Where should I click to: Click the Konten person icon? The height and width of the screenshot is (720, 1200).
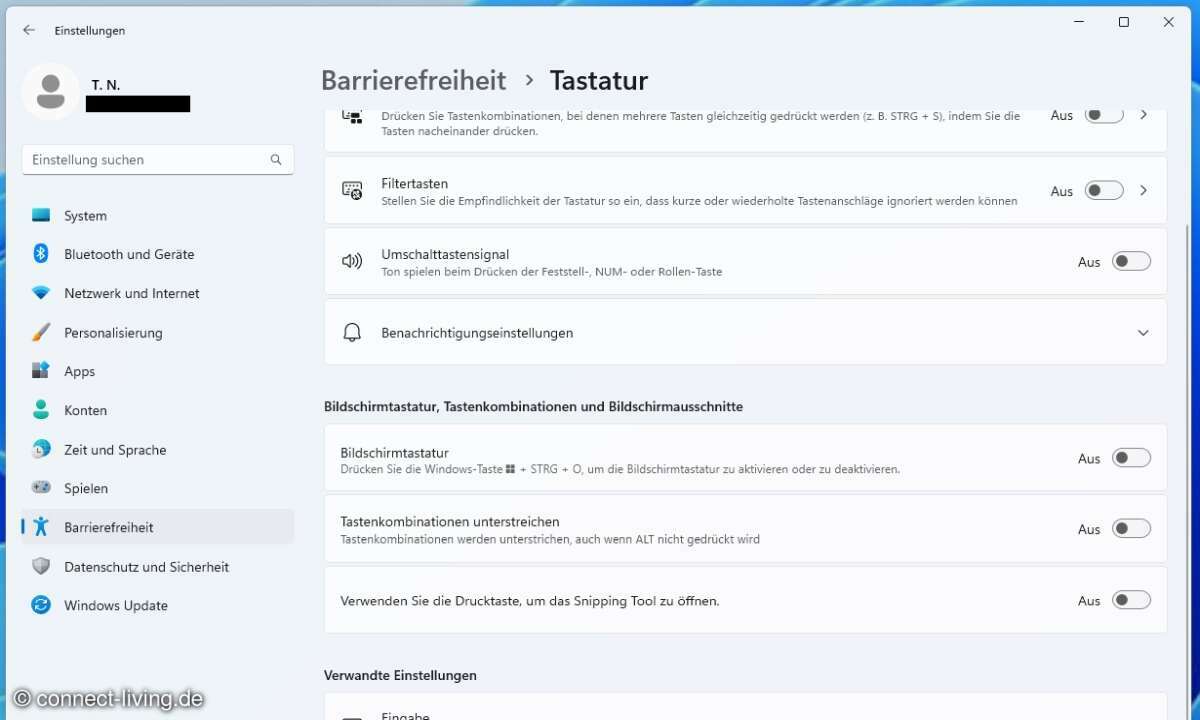coord(41,410)
